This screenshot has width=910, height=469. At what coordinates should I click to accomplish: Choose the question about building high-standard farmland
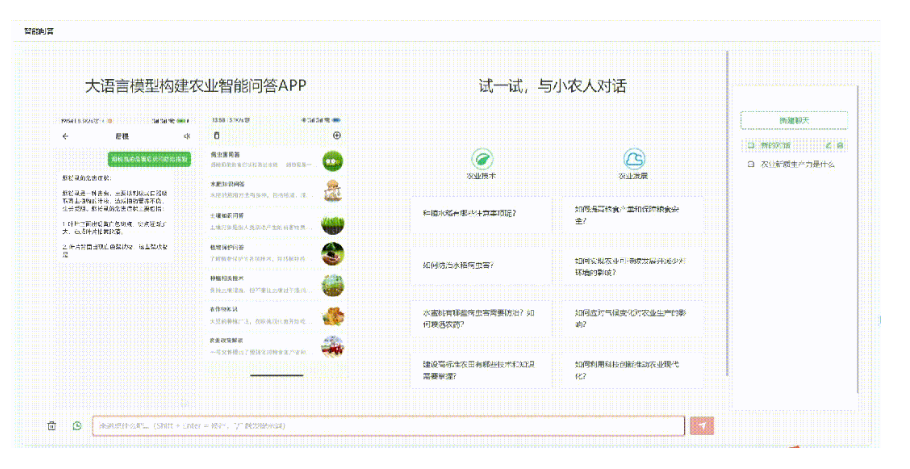(x=480, y=370)
